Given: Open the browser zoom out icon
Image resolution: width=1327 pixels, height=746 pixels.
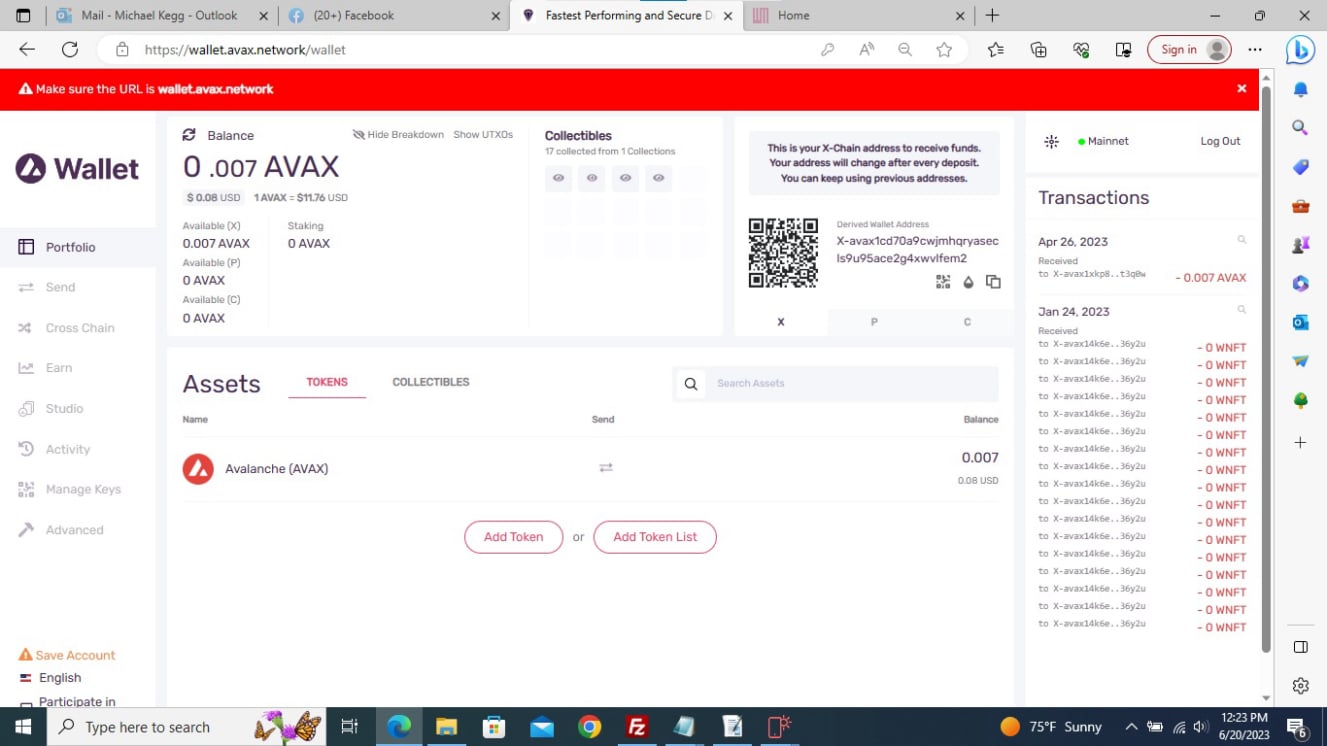Looking at the screenshot, I should point(905,50).
